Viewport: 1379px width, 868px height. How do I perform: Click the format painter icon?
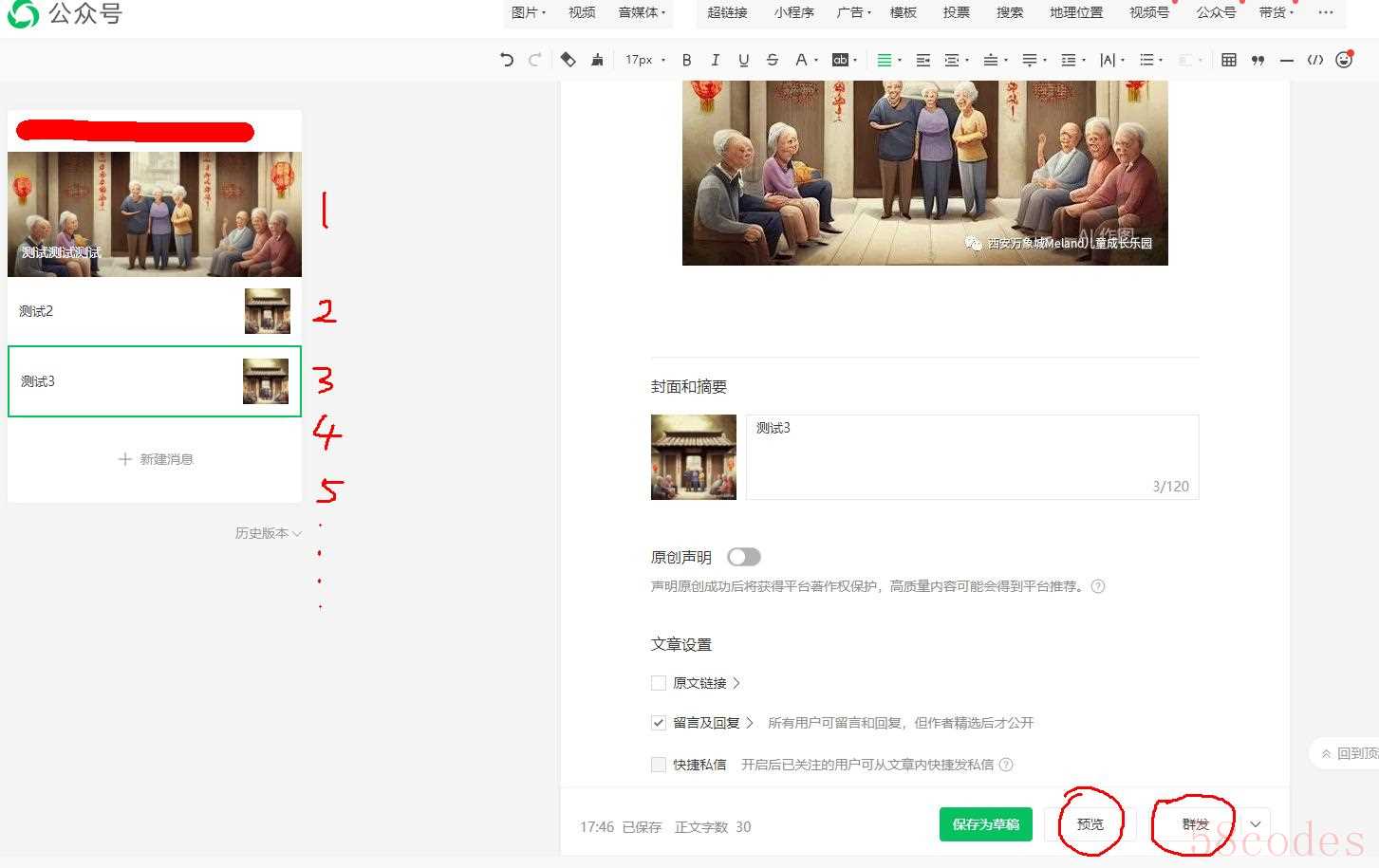[597, 60]
